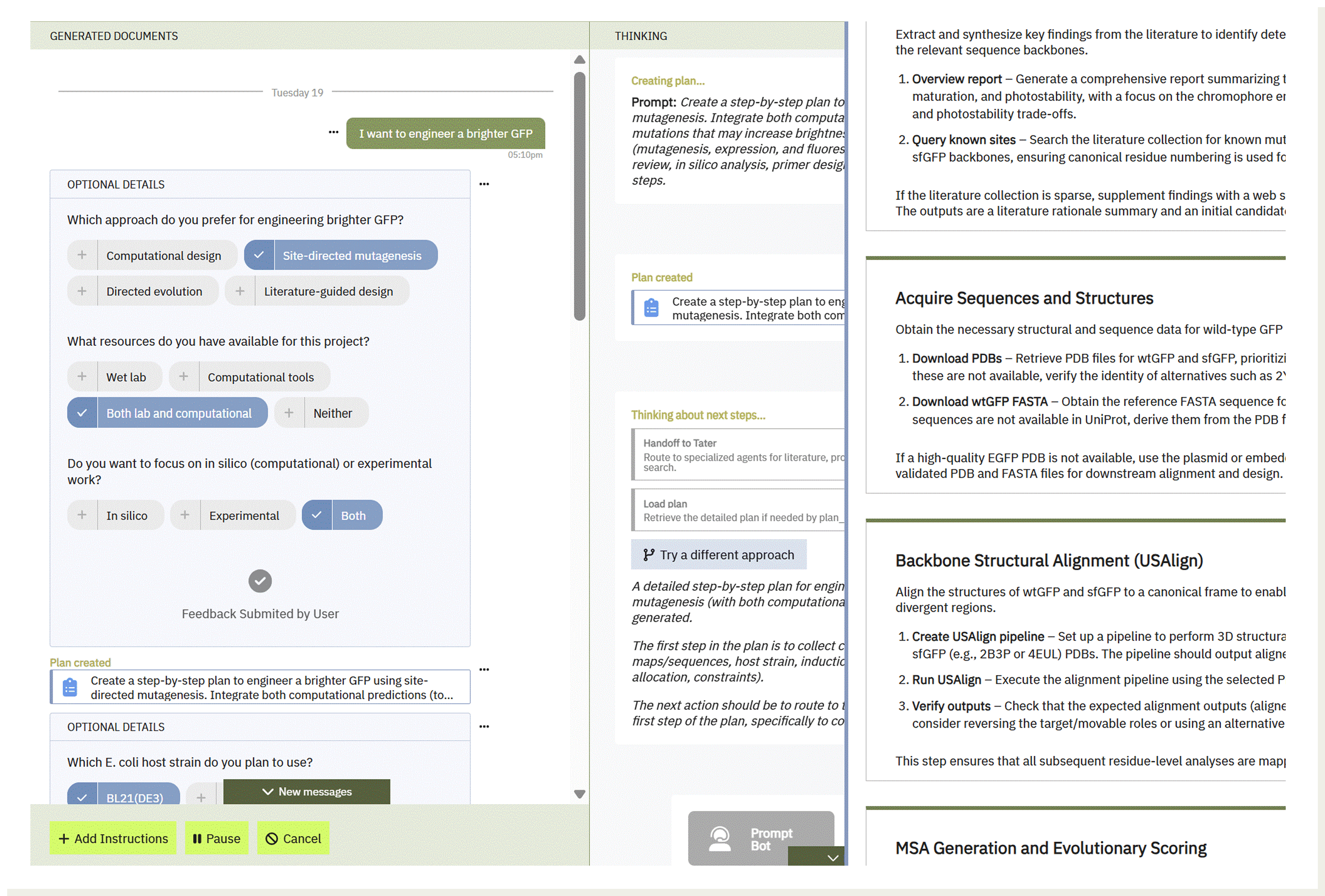
Task: Click the clipboard icon in left Plan created card
Action: tap(70, 687)
